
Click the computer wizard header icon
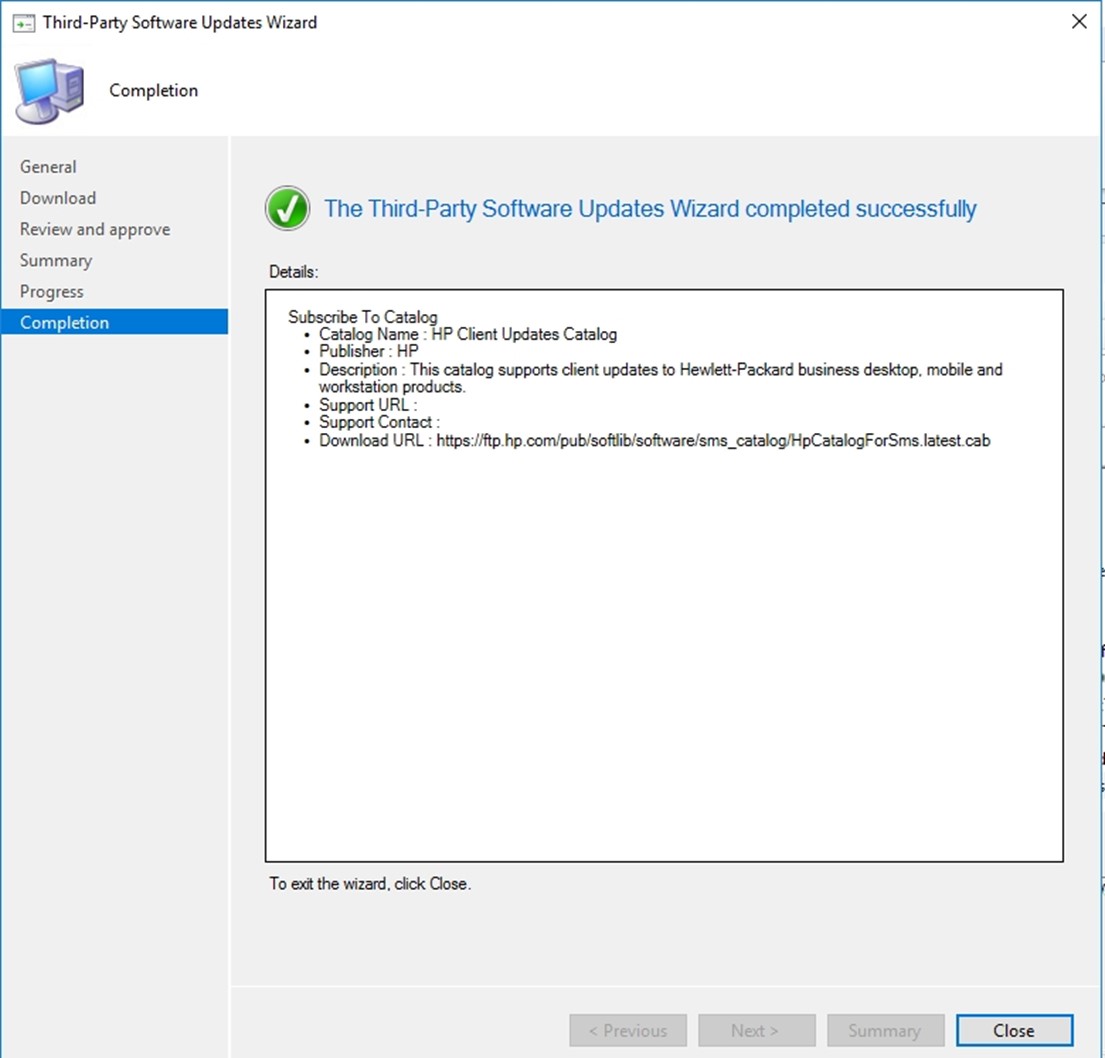click(49, 91)
